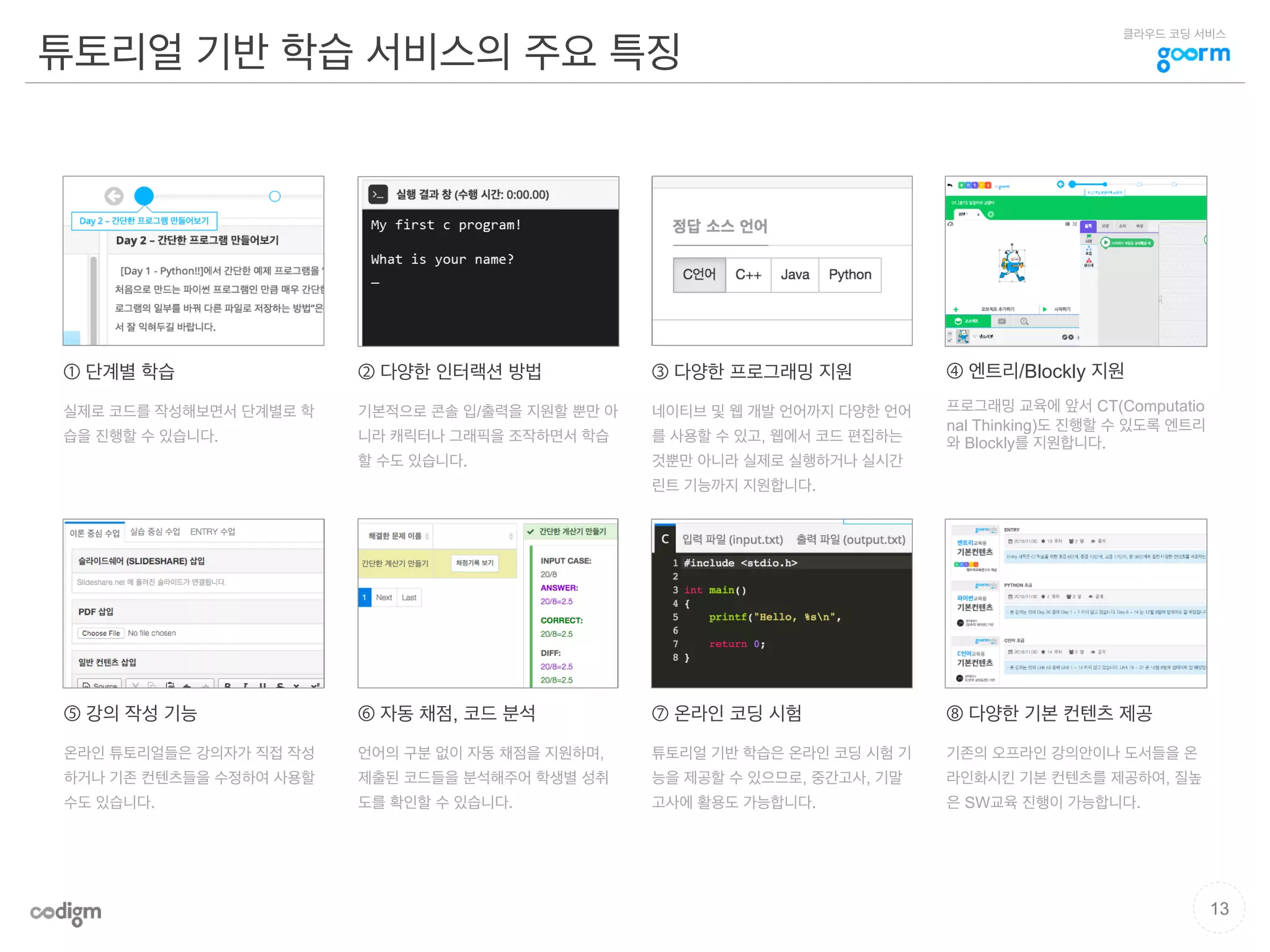
Task: Click the codigm logo at bottom left
Action: click(66, 913)
